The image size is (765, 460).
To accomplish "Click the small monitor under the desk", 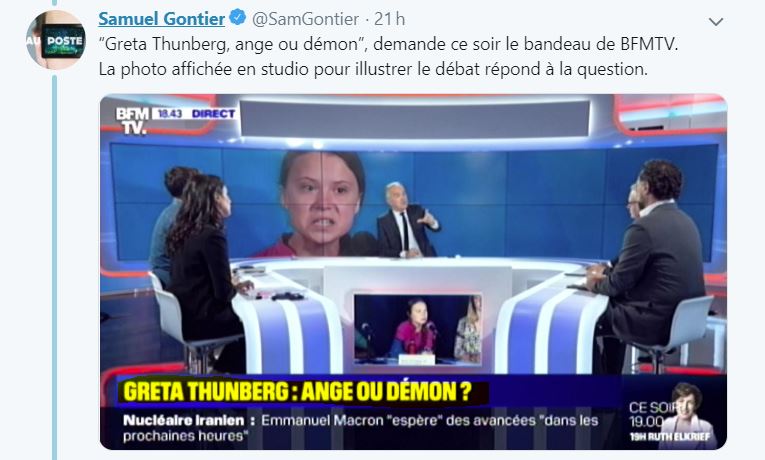I will coord(418,329).
